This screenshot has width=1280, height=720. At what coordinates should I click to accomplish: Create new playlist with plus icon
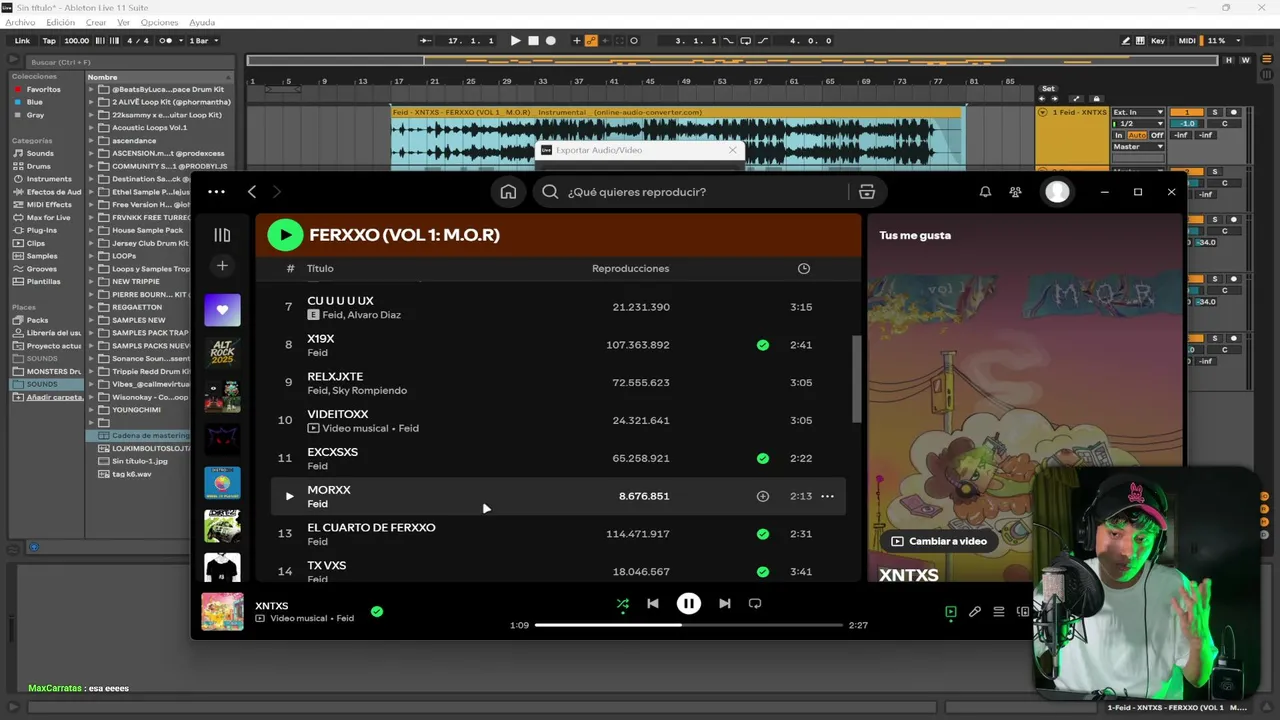[x=222, y=265]
